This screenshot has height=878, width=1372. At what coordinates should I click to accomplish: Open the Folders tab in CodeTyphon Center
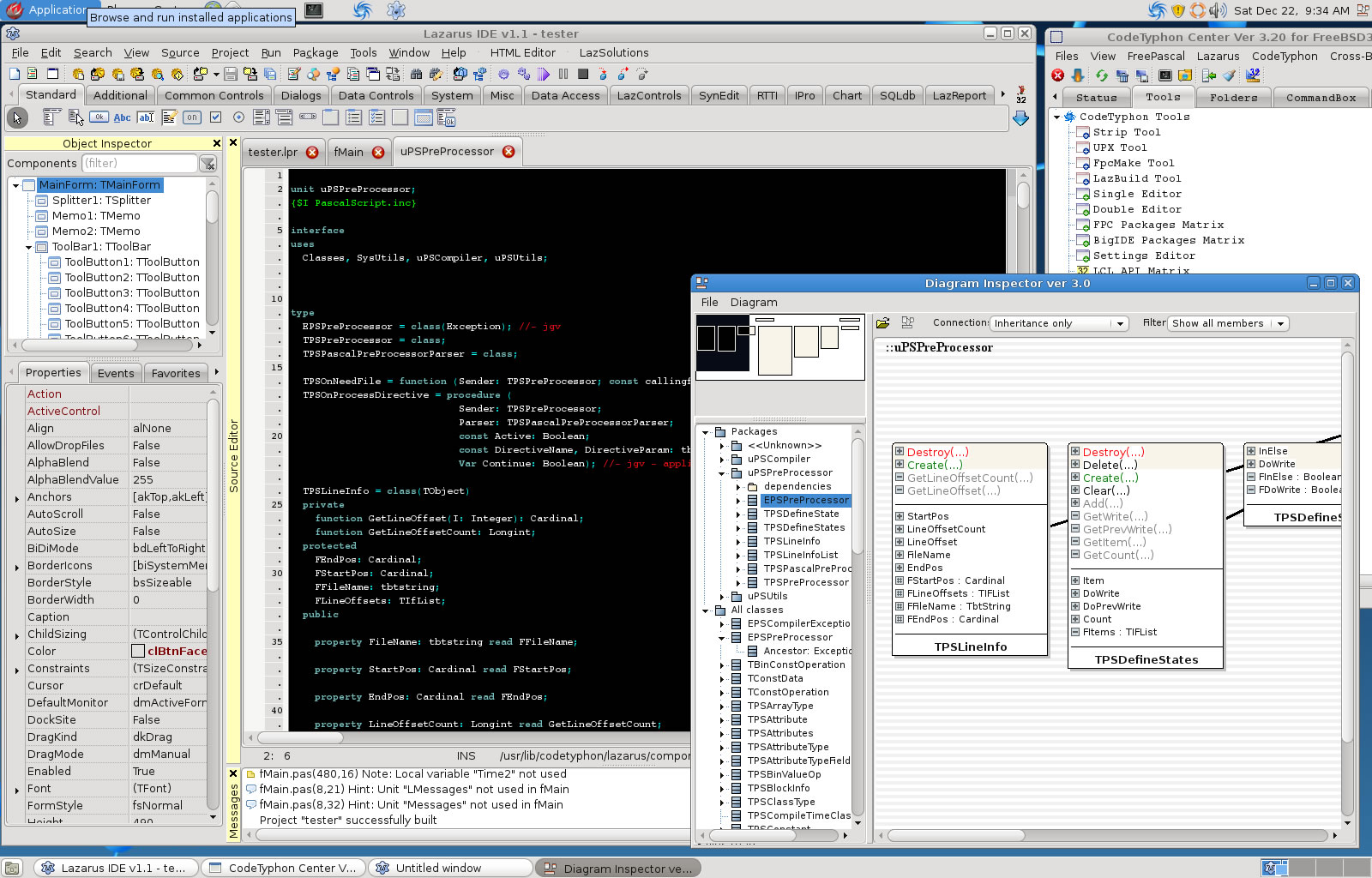click(1233, 98)
